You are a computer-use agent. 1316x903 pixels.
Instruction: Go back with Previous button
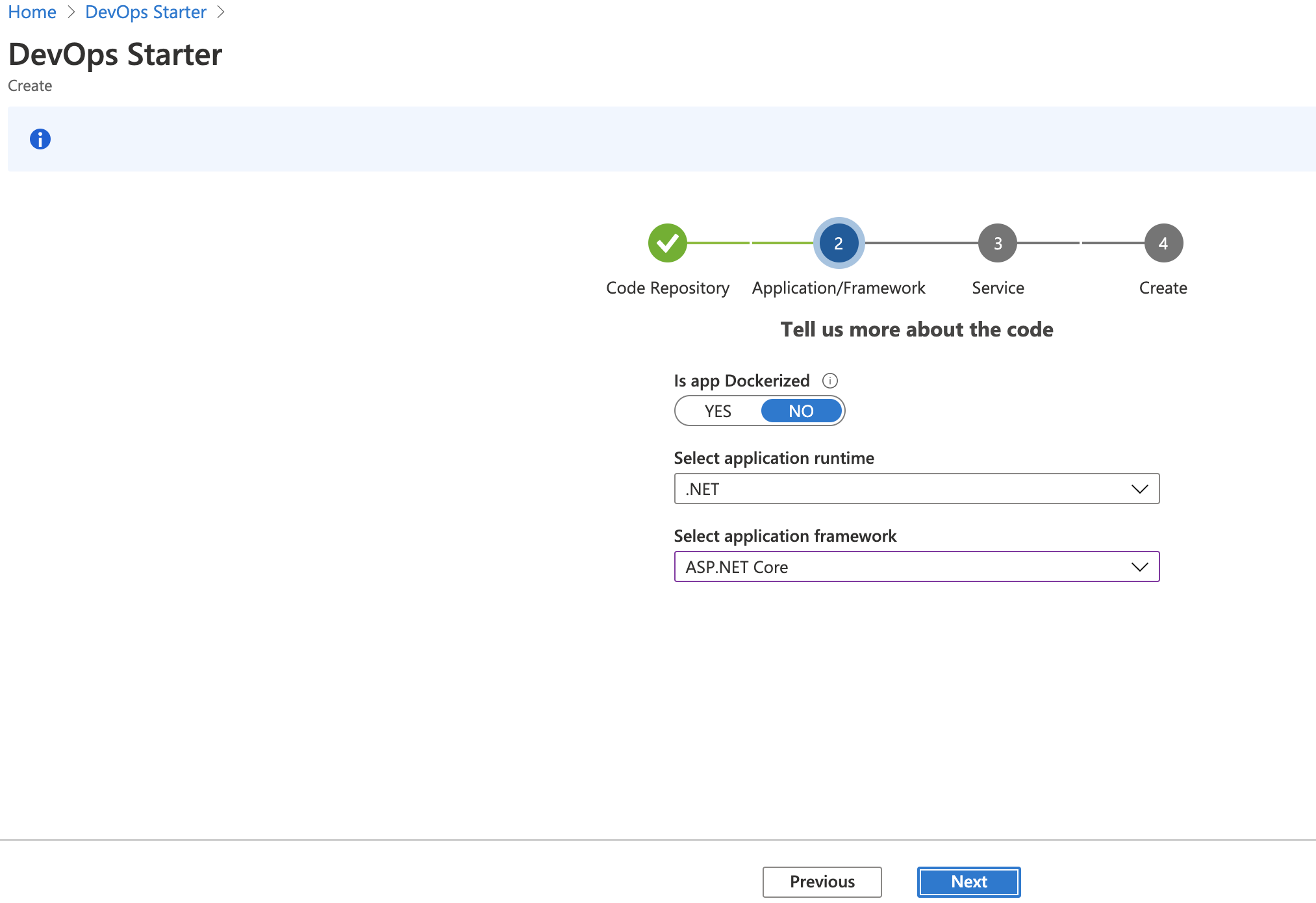822,882
